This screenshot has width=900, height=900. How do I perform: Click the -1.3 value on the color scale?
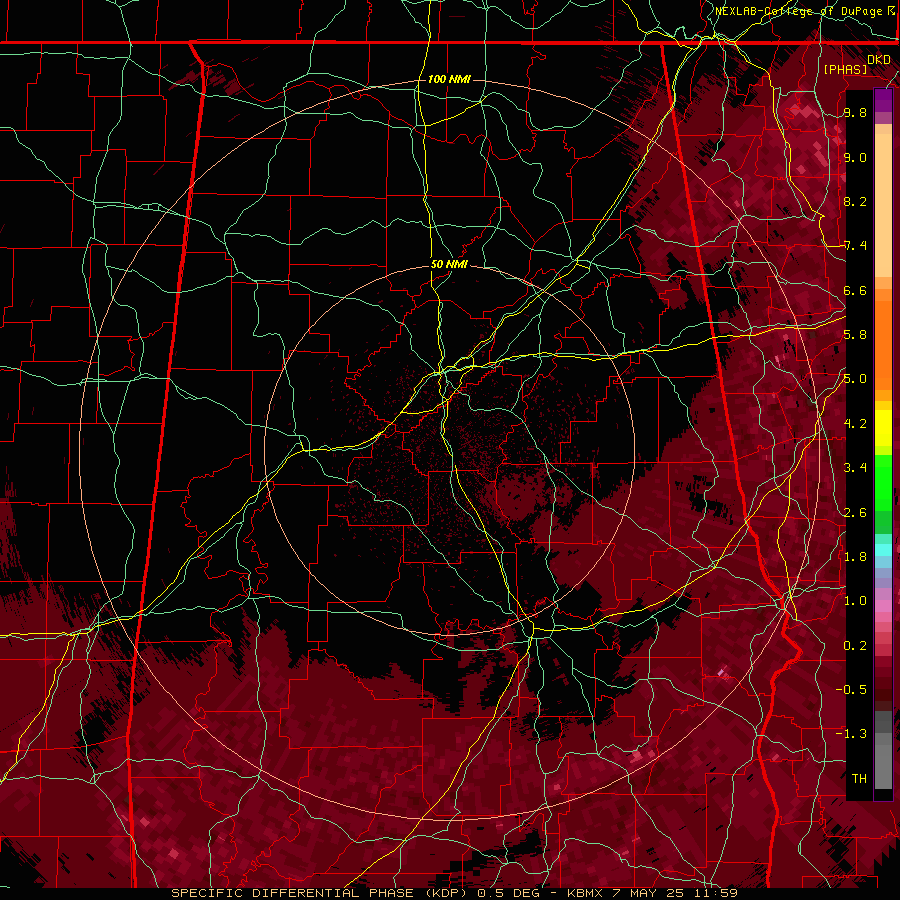pyautogui.click(x=851, y=734)
